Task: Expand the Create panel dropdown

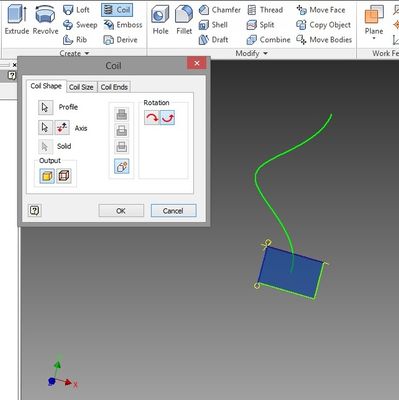Action: click(74, 53)
